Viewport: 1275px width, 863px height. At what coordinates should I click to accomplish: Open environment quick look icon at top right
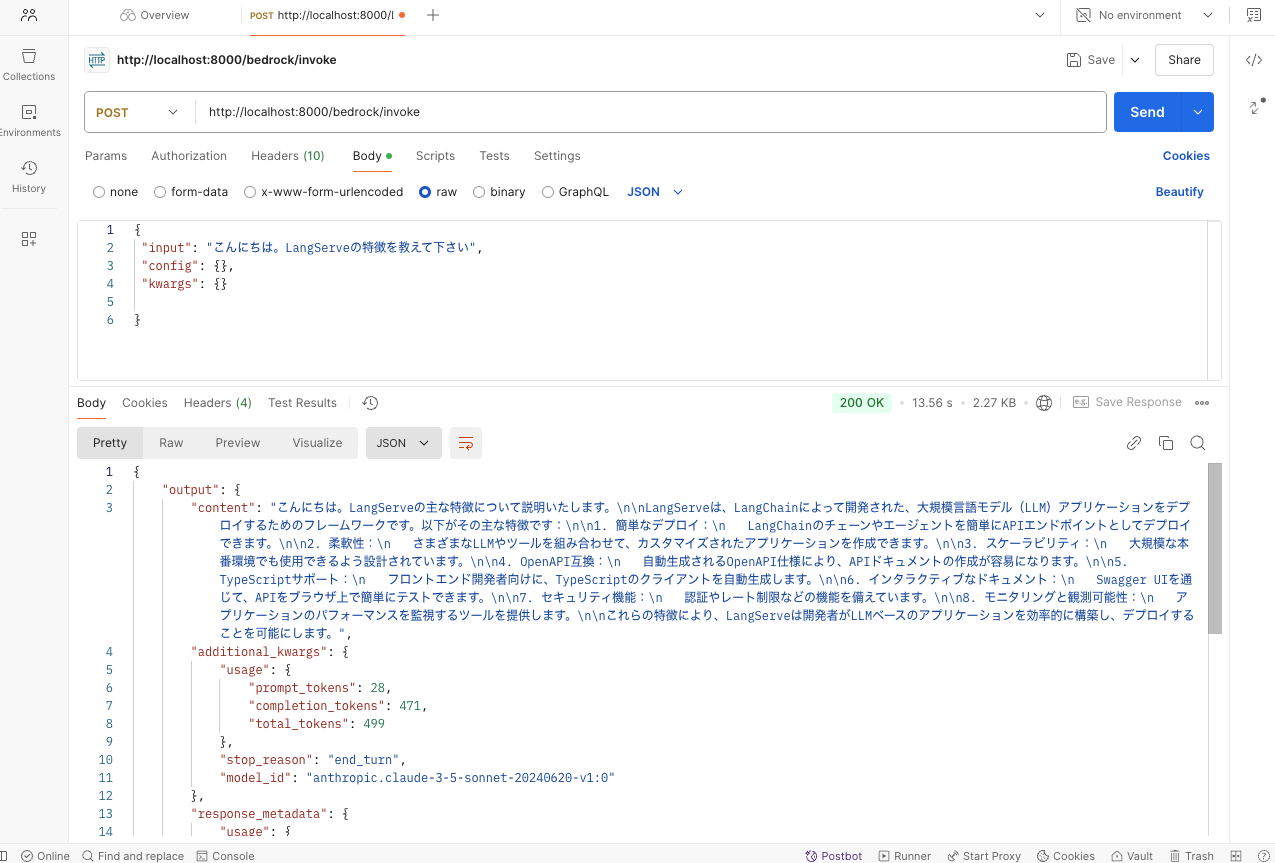coord(1254,15)
